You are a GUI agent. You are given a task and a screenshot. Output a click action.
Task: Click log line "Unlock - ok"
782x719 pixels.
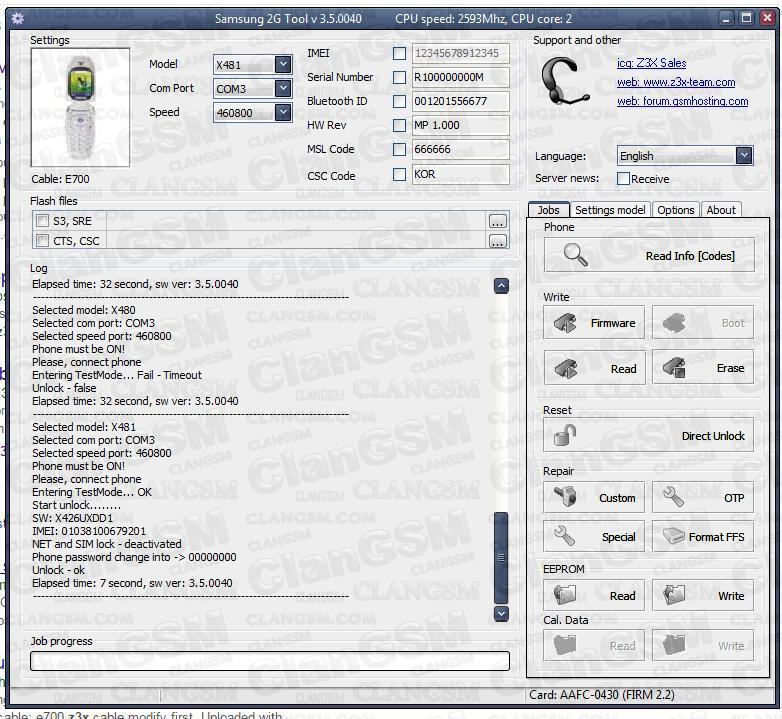58,570
